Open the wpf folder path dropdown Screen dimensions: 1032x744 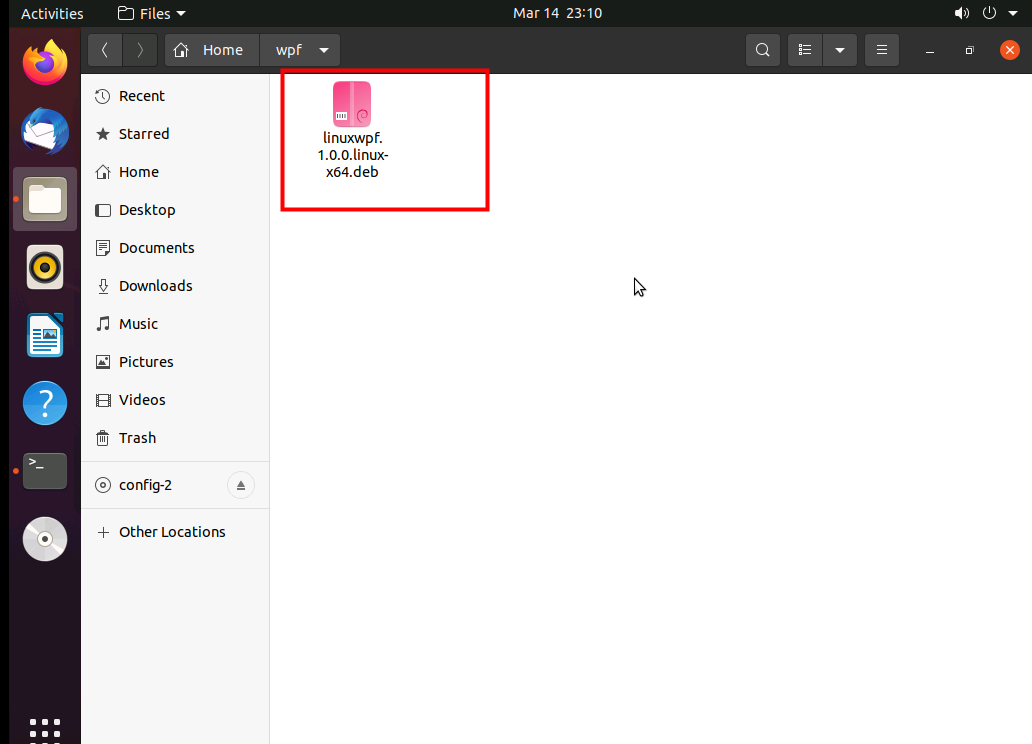click(x=324, y=50)
